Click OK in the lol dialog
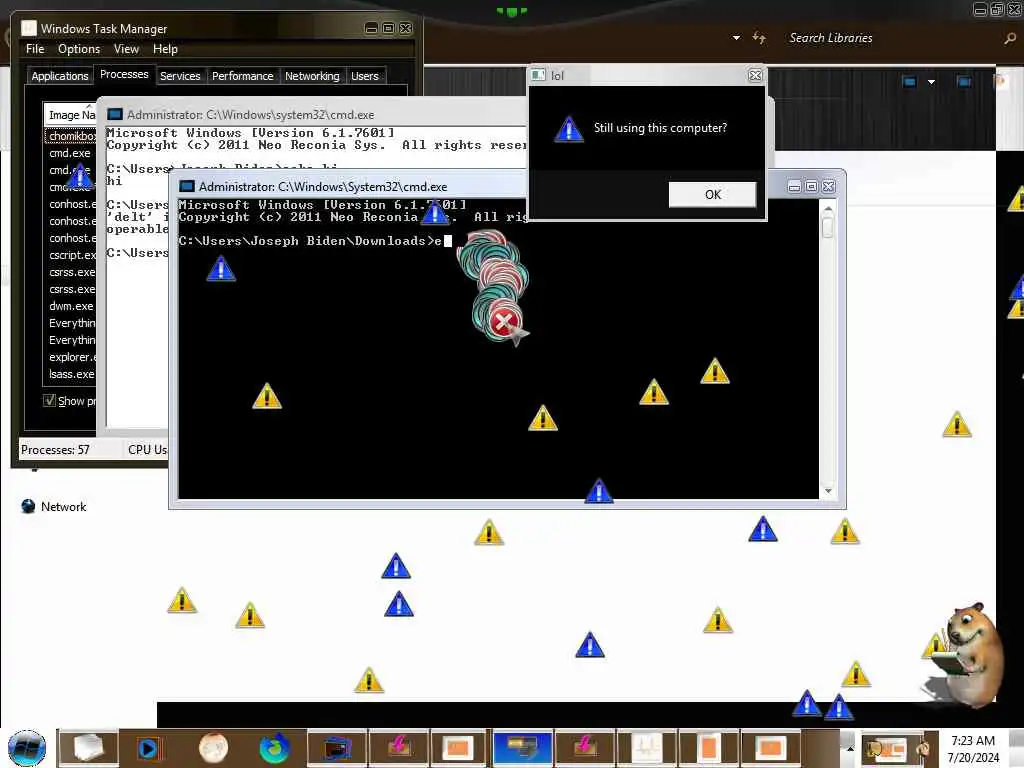 (712, 195)
